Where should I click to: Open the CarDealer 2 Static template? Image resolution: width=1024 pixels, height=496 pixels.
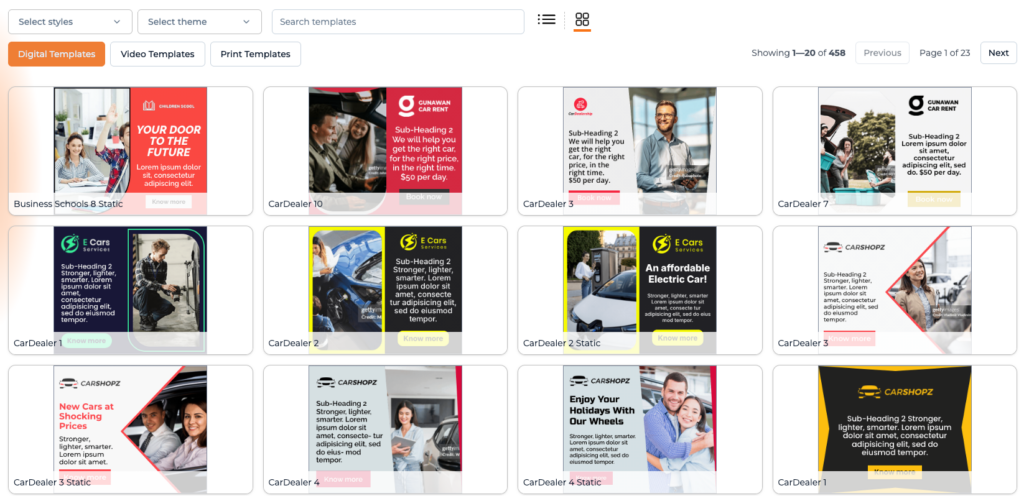[x=640, y=290]
